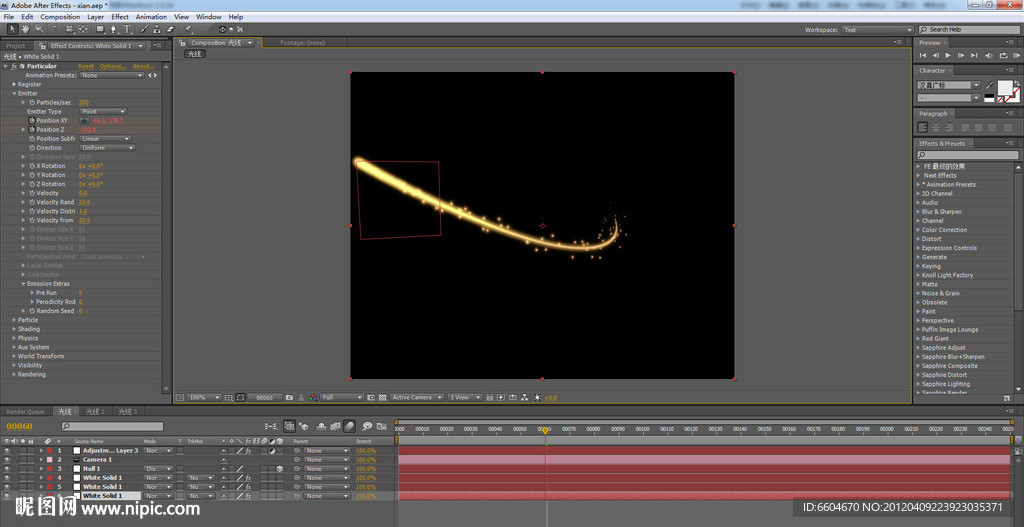Click Reset for the Particular effect
The image size is (1024, 527).
coord(86,66)
